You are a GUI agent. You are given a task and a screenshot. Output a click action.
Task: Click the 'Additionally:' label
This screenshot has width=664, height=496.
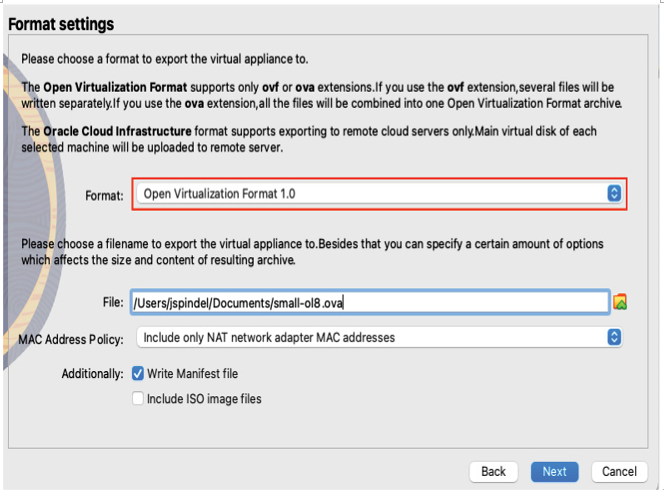(92, 374)
